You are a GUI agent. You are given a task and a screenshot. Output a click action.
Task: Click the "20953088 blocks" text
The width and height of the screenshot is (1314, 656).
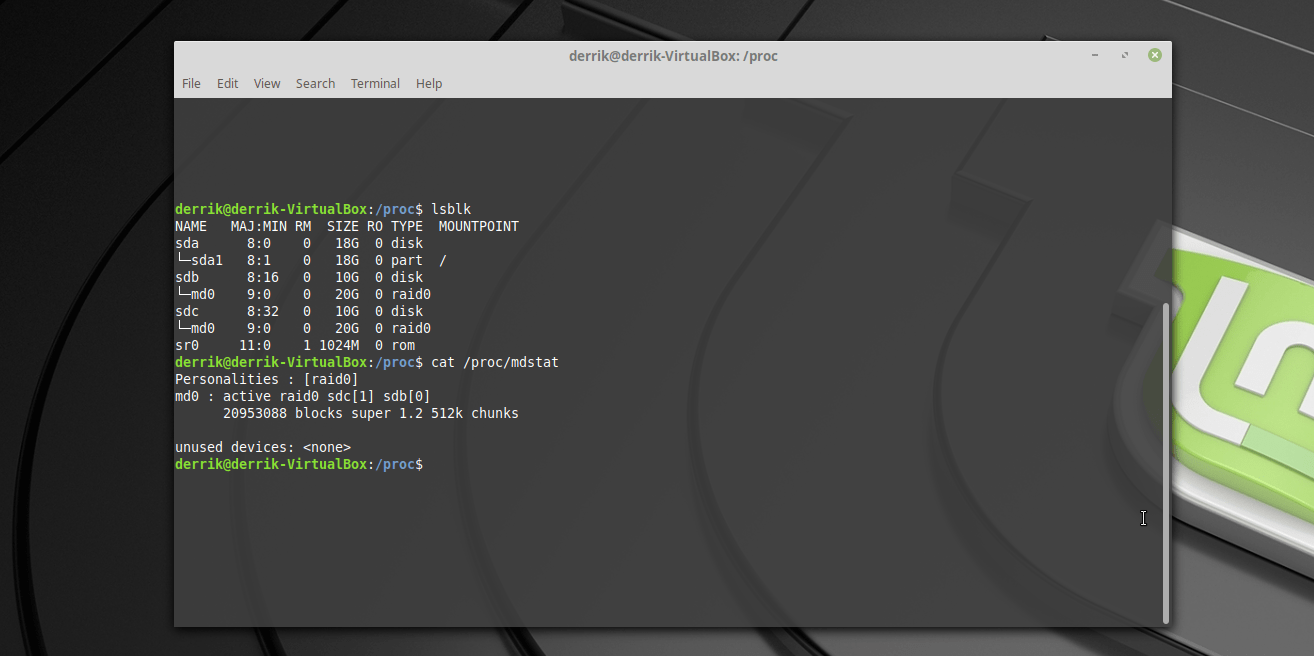[x=283, y=413]
